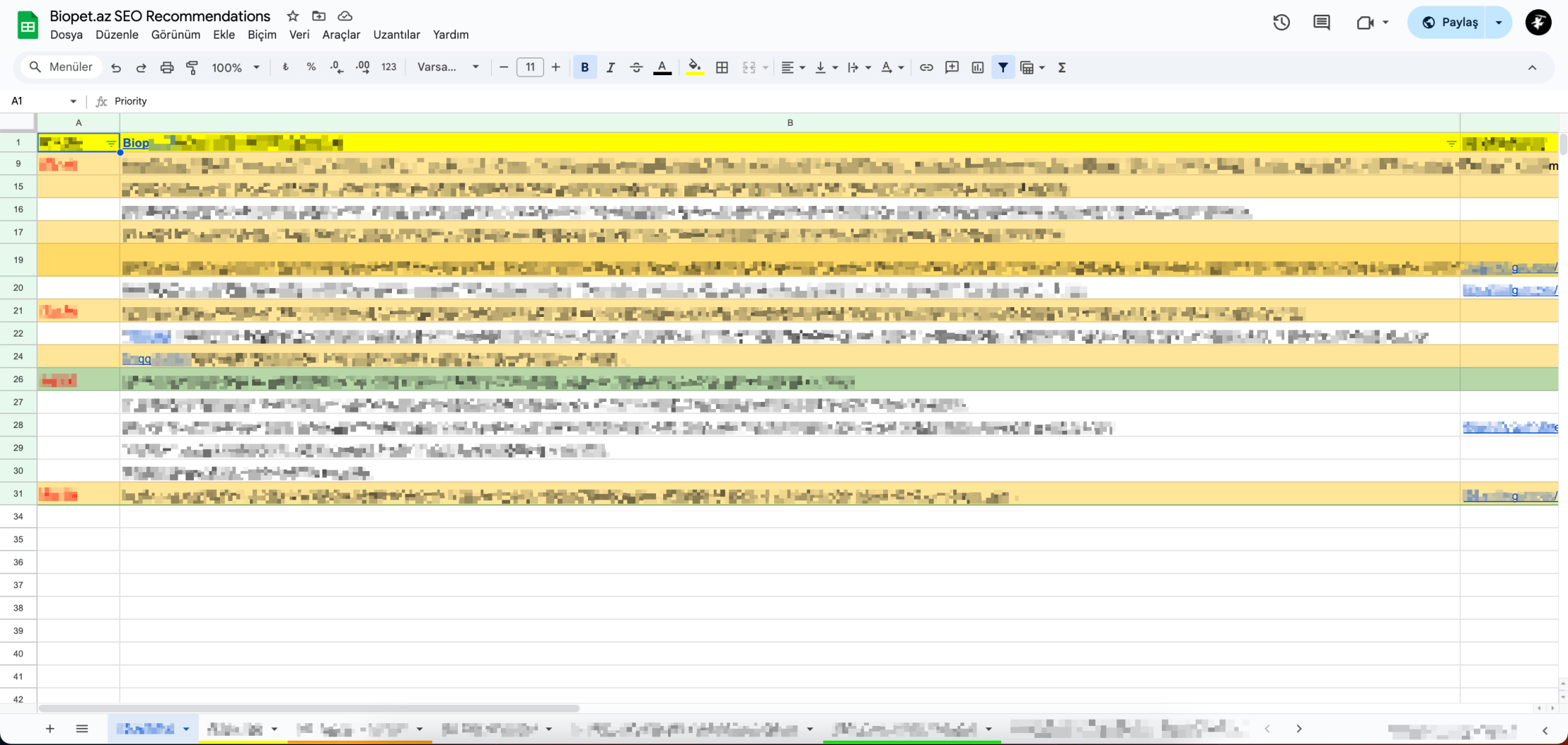The width and height of the screenshot is (1568, 745).
Task: Open the functions sigma icon
Action: [x=1062, y=67]
